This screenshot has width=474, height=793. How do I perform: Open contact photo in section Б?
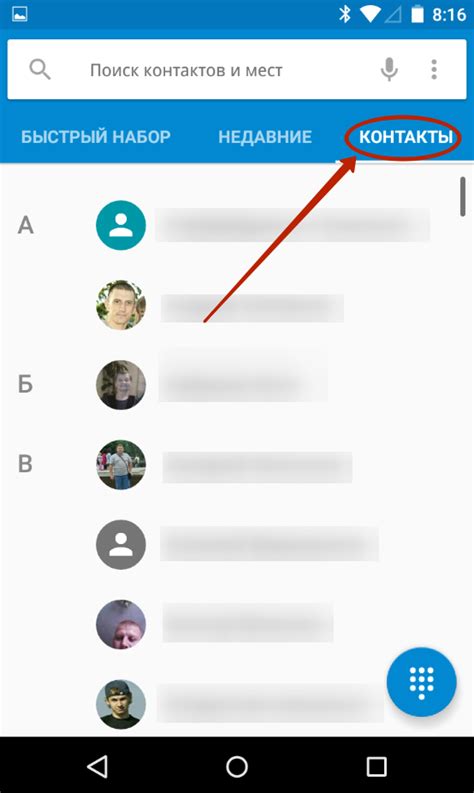[x=121, y=384]
